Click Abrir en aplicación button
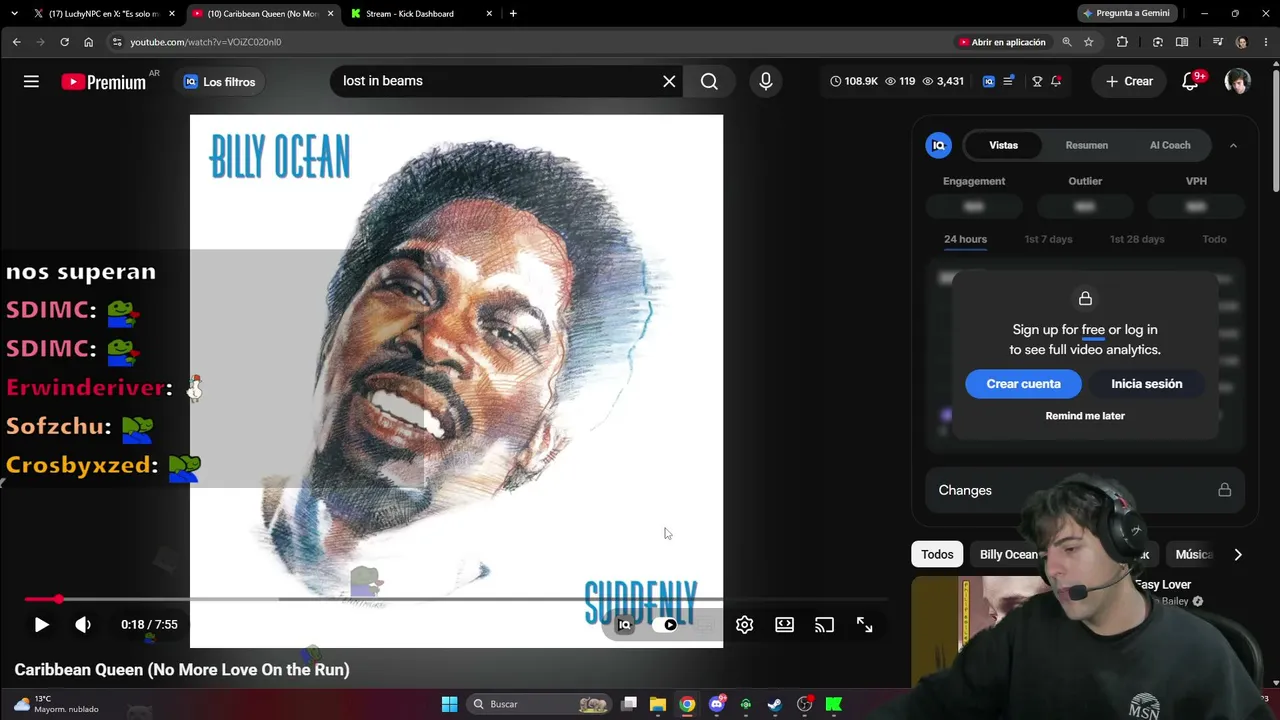Viewport: 1280px width, 720px height. tap(1002, 42)
